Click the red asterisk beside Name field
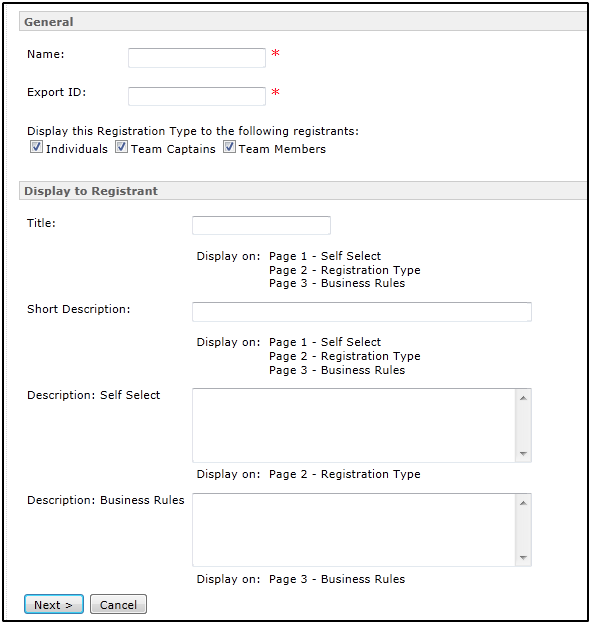Screen dimensions: 591x624 [275, 53]
